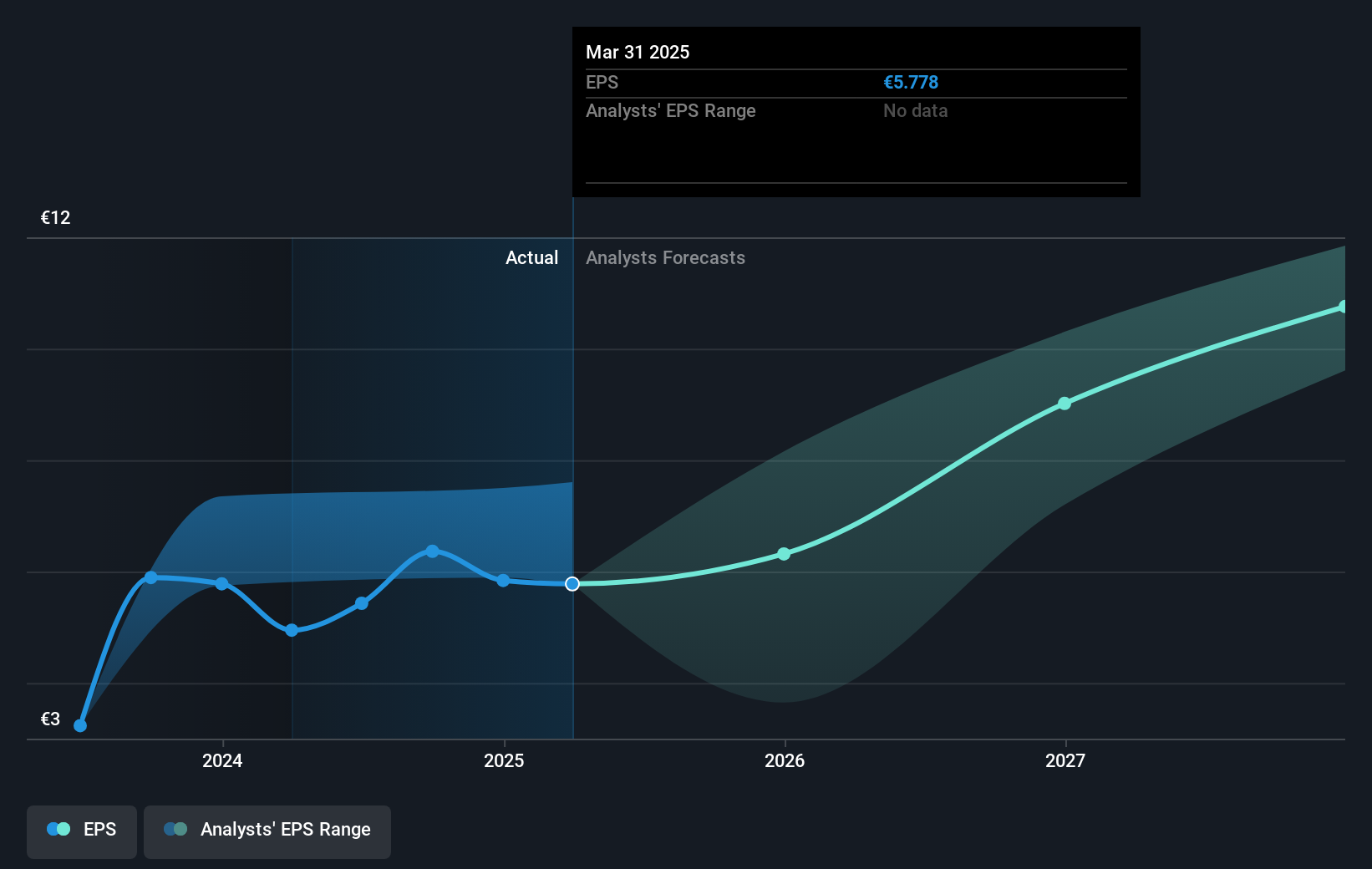Image resolution: width=1372 pixels, height=869 pixels.
Task: Click the €3 y-axis label
Action: [50, 719]
